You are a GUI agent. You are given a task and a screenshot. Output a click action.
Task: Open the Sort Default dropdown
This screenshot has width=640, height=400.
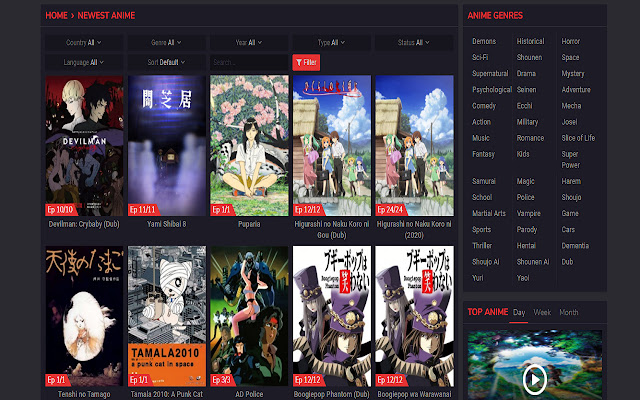(166, 62)
